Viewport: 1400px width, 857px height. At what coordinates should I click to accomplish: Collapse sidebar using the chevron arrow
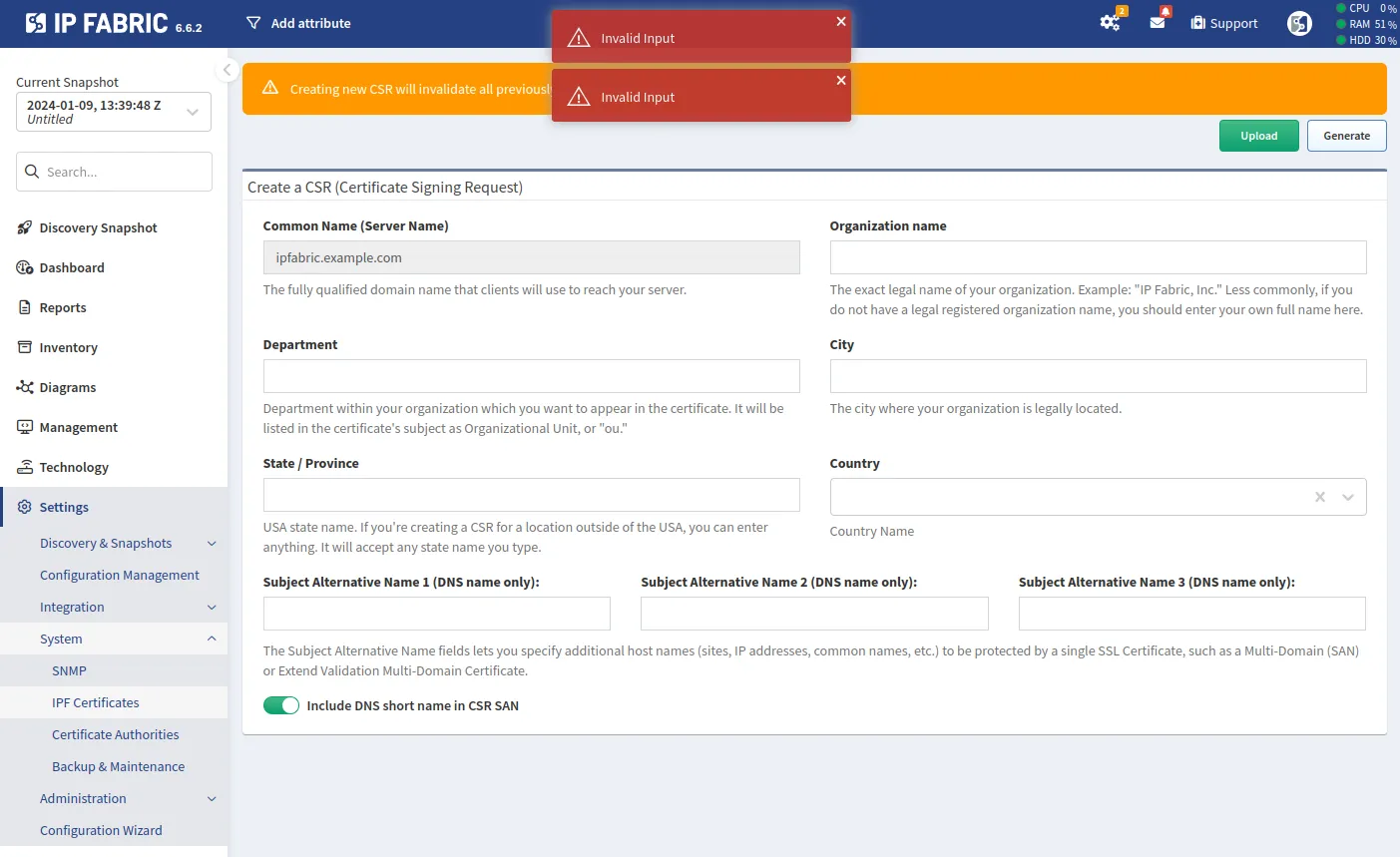(227, 70)
